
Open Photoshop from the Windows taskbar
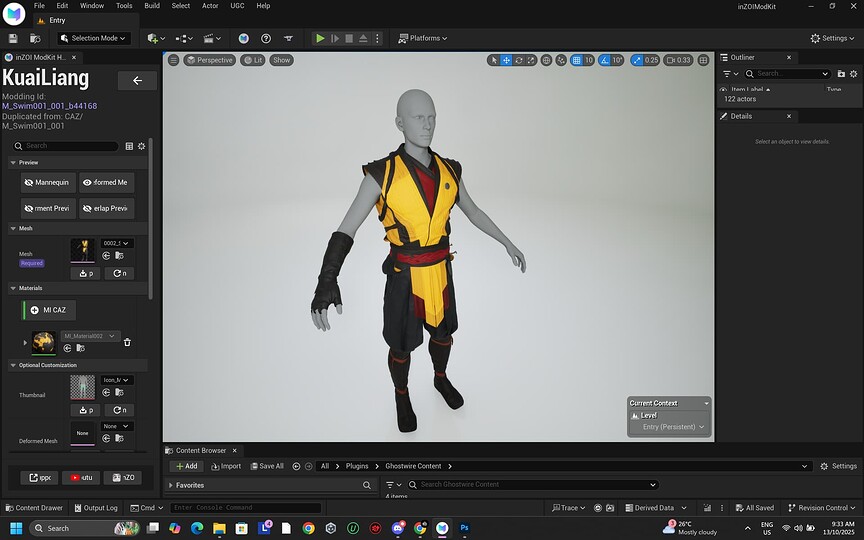click(464, 527)
